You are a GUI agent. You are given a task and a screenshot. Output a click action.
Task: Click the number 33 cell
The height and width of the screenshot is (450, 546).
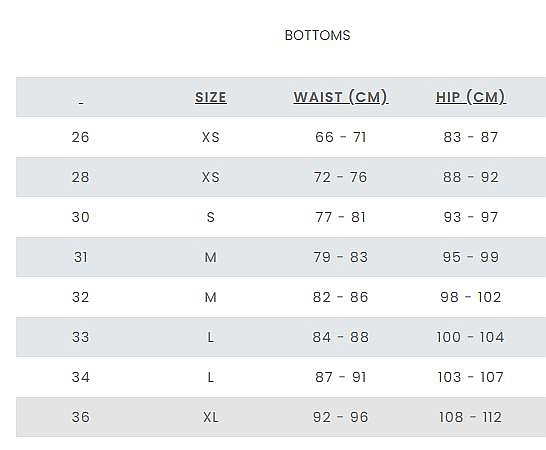coord(80,337)
